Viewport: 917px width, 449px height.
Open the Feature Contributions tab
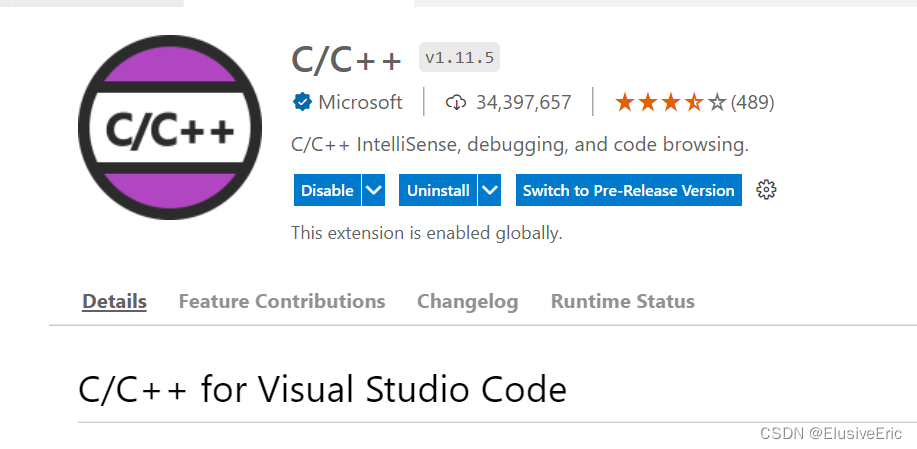(282, 301)
